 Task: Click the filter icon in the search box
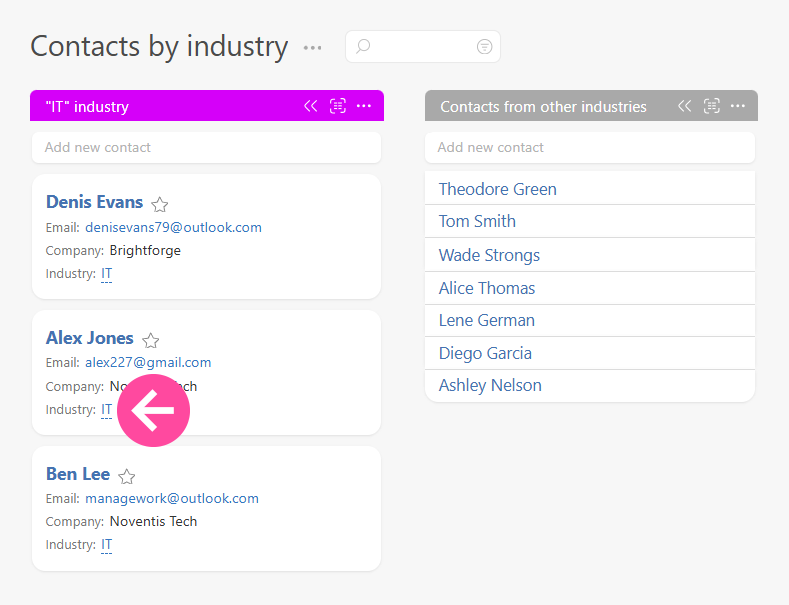tap(484, 47)
